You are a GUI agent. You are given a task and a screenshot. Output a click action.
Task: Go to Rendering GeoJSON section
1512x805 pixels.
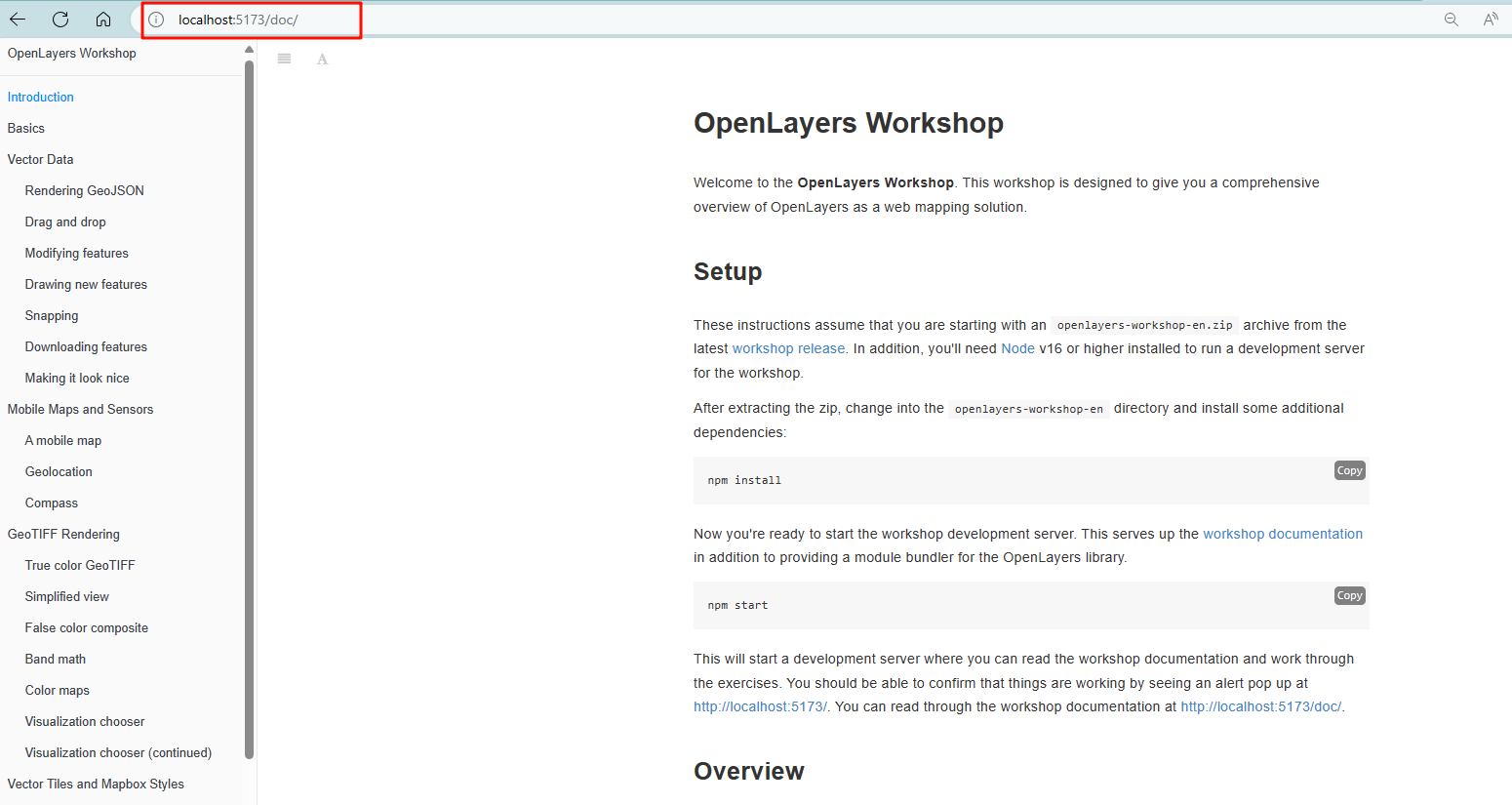(85, 190)
